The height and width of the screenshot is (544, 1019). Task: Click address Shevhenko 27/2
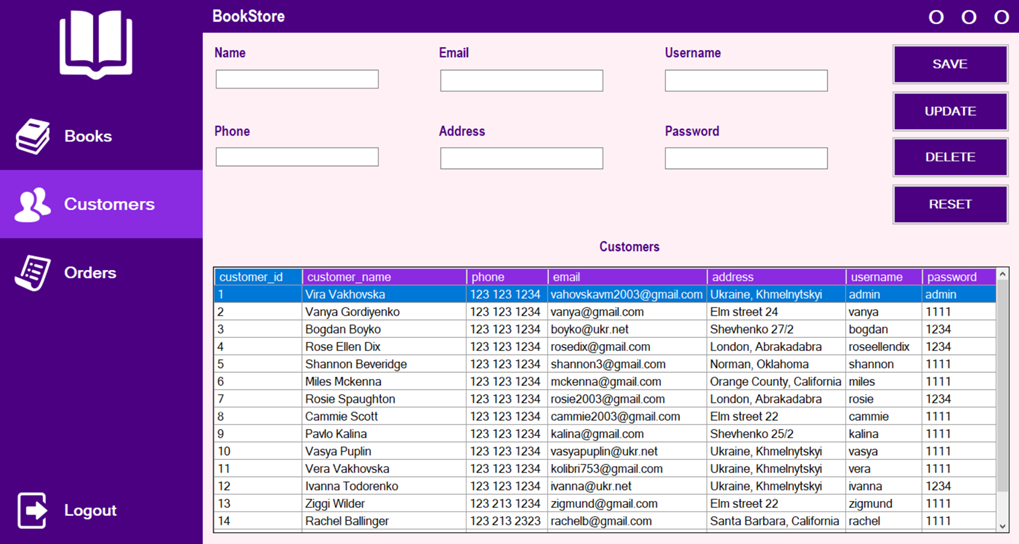(x=751, y=330)
